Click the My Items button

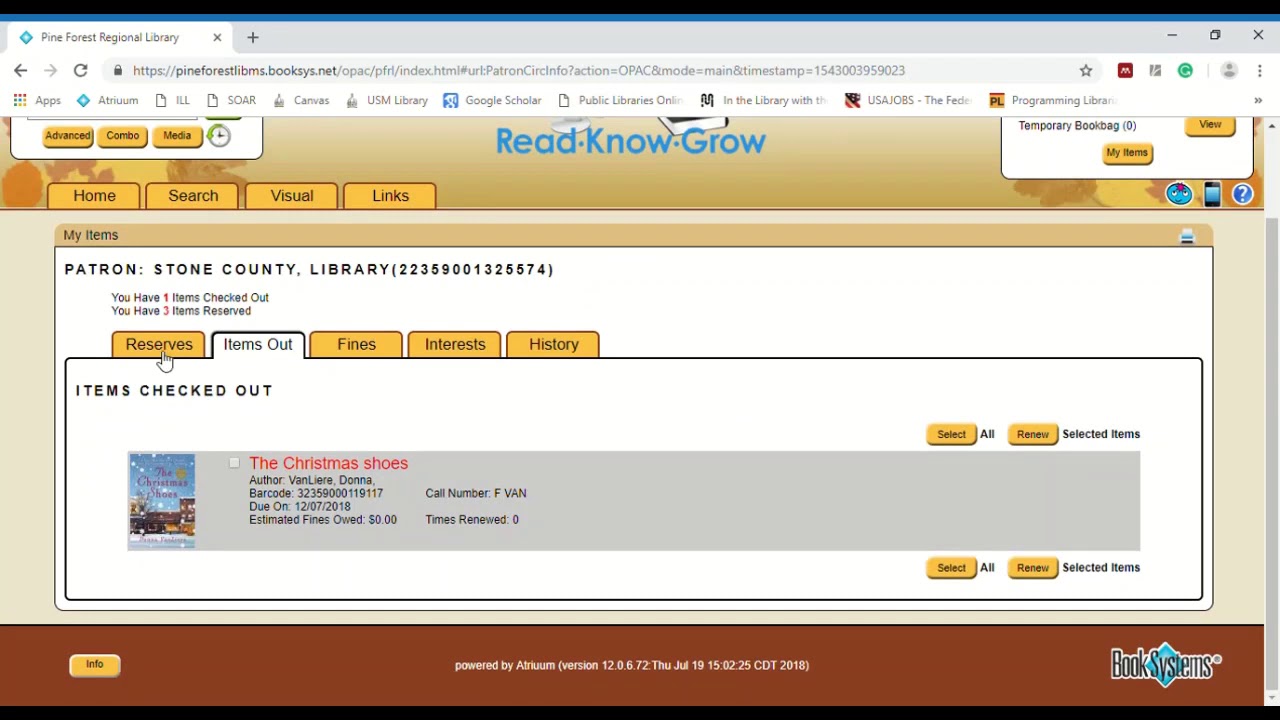(x=1127, y=153)
